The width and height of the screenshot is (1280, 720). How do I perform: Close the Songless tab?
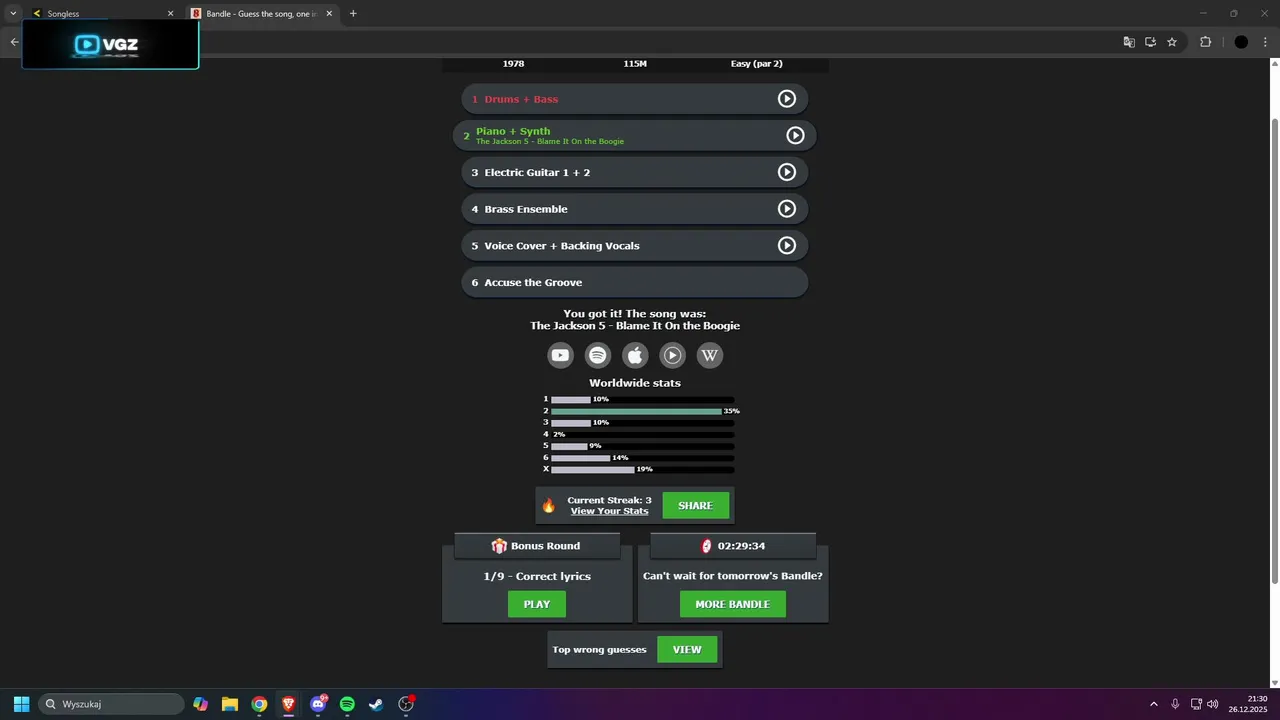pos(170,14)
